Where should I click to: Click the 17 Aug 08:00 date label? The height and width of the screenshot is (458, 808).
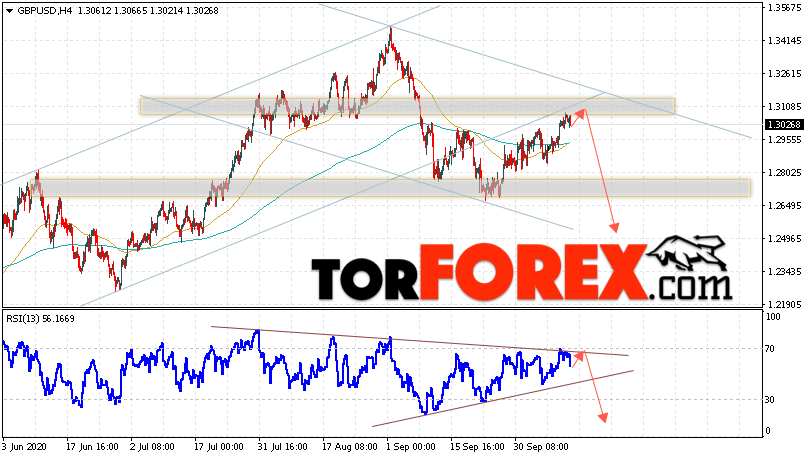click(x=349, y=447)
